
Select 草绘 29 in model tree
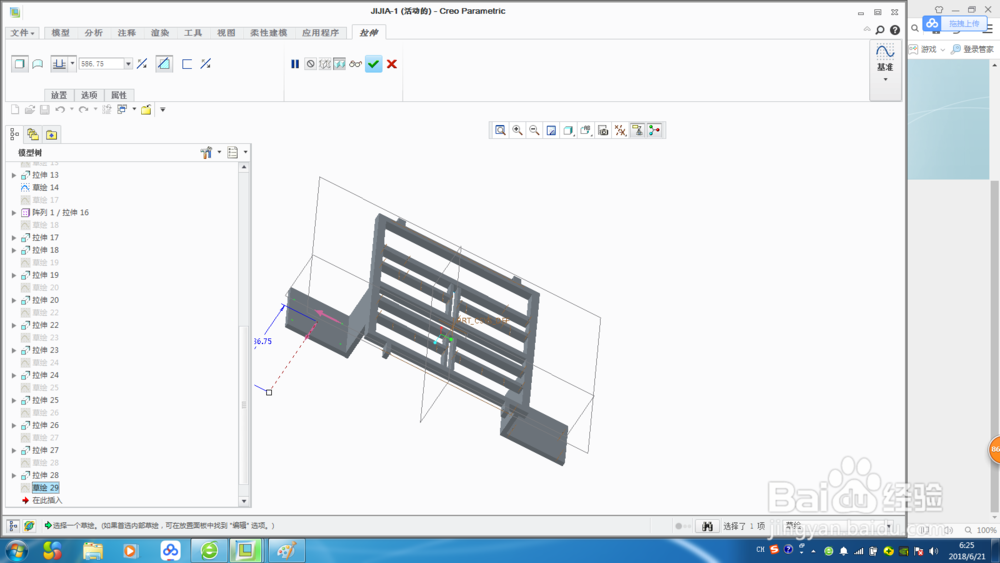click(x=45, y=488)
